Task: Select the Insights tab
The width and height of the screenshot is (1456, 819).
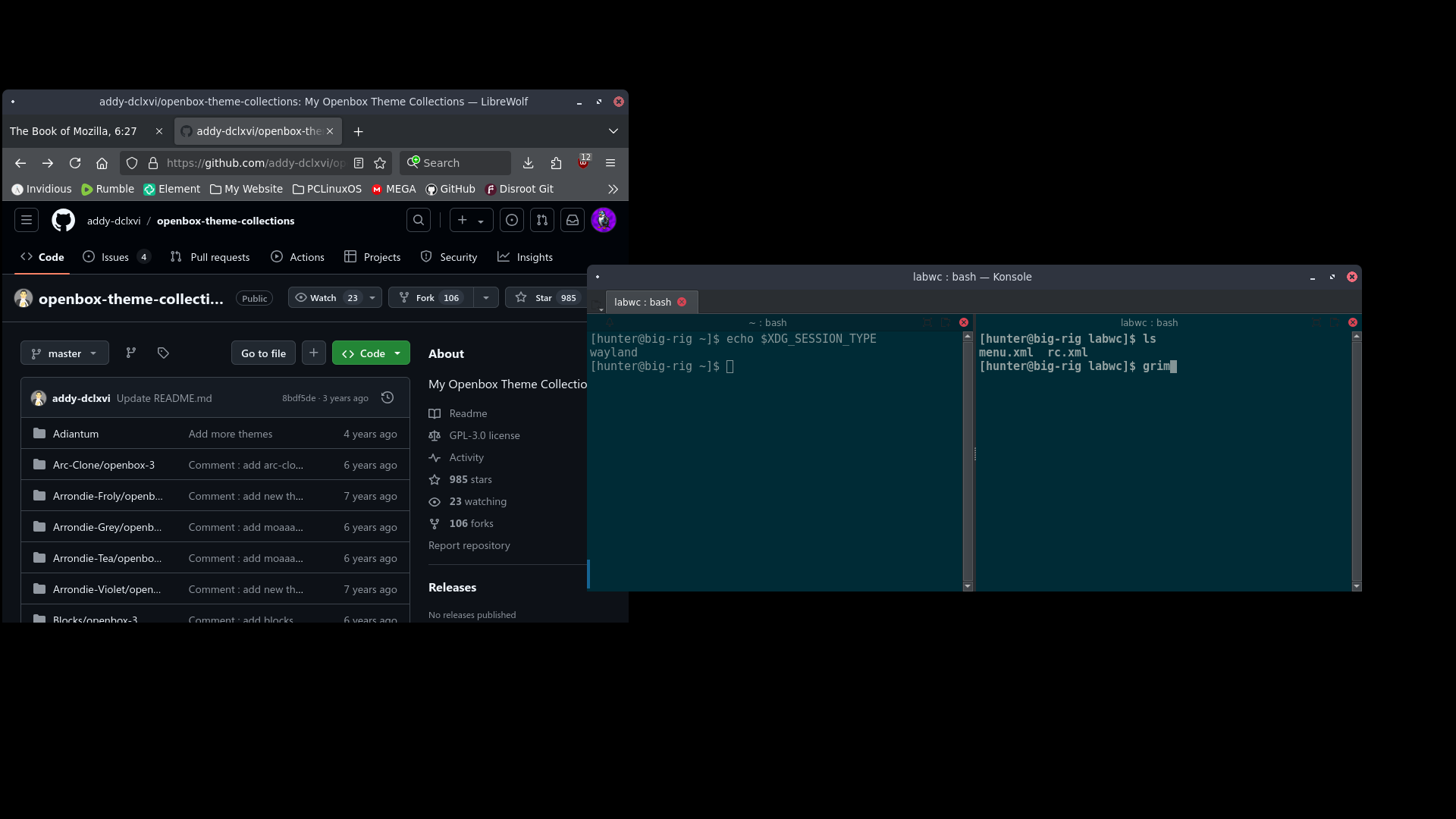Action: click(525, 257)
